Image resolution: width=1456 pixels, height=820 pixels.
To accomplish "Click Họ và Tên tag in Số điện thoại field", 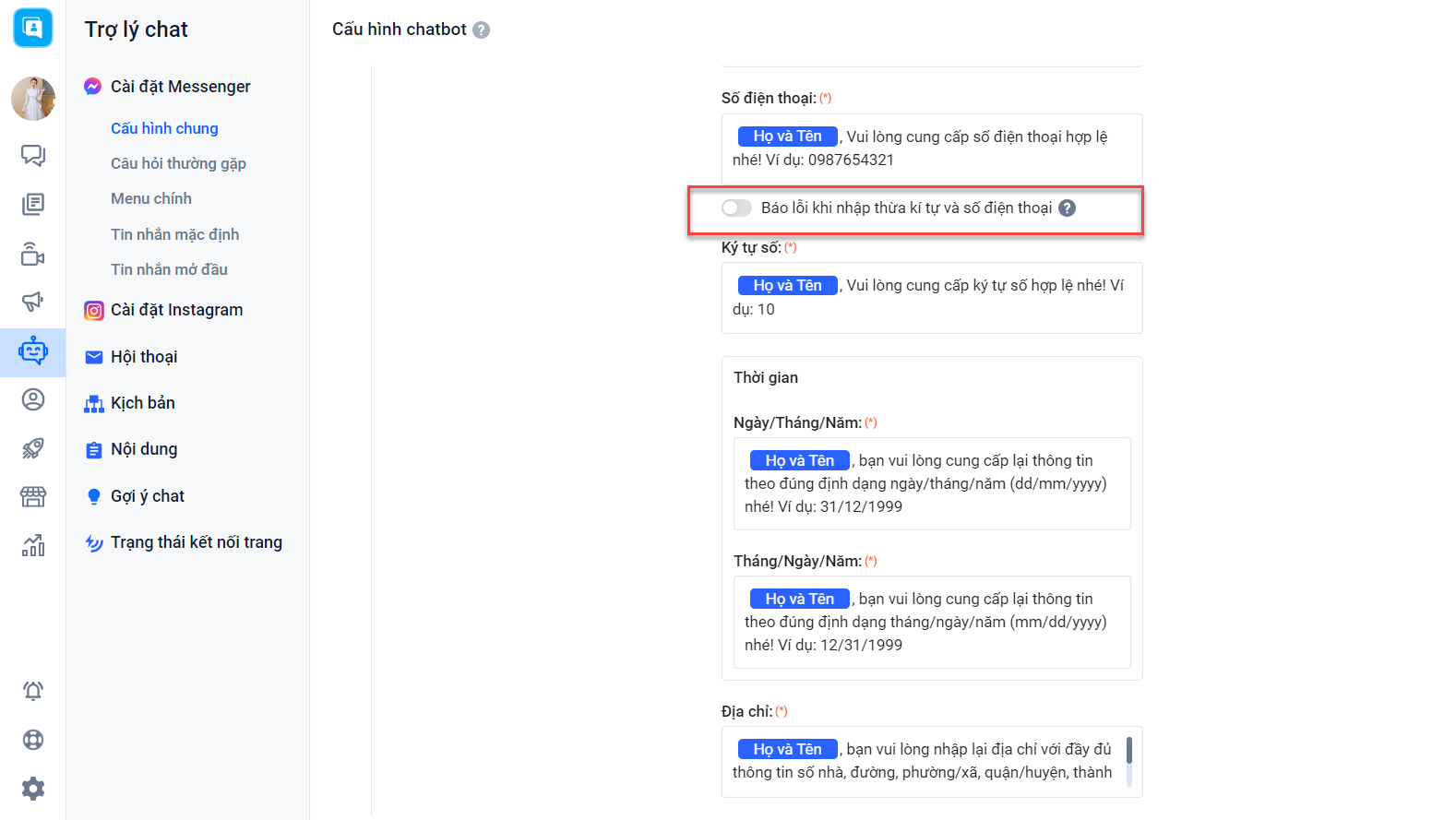I will point(787,137).
